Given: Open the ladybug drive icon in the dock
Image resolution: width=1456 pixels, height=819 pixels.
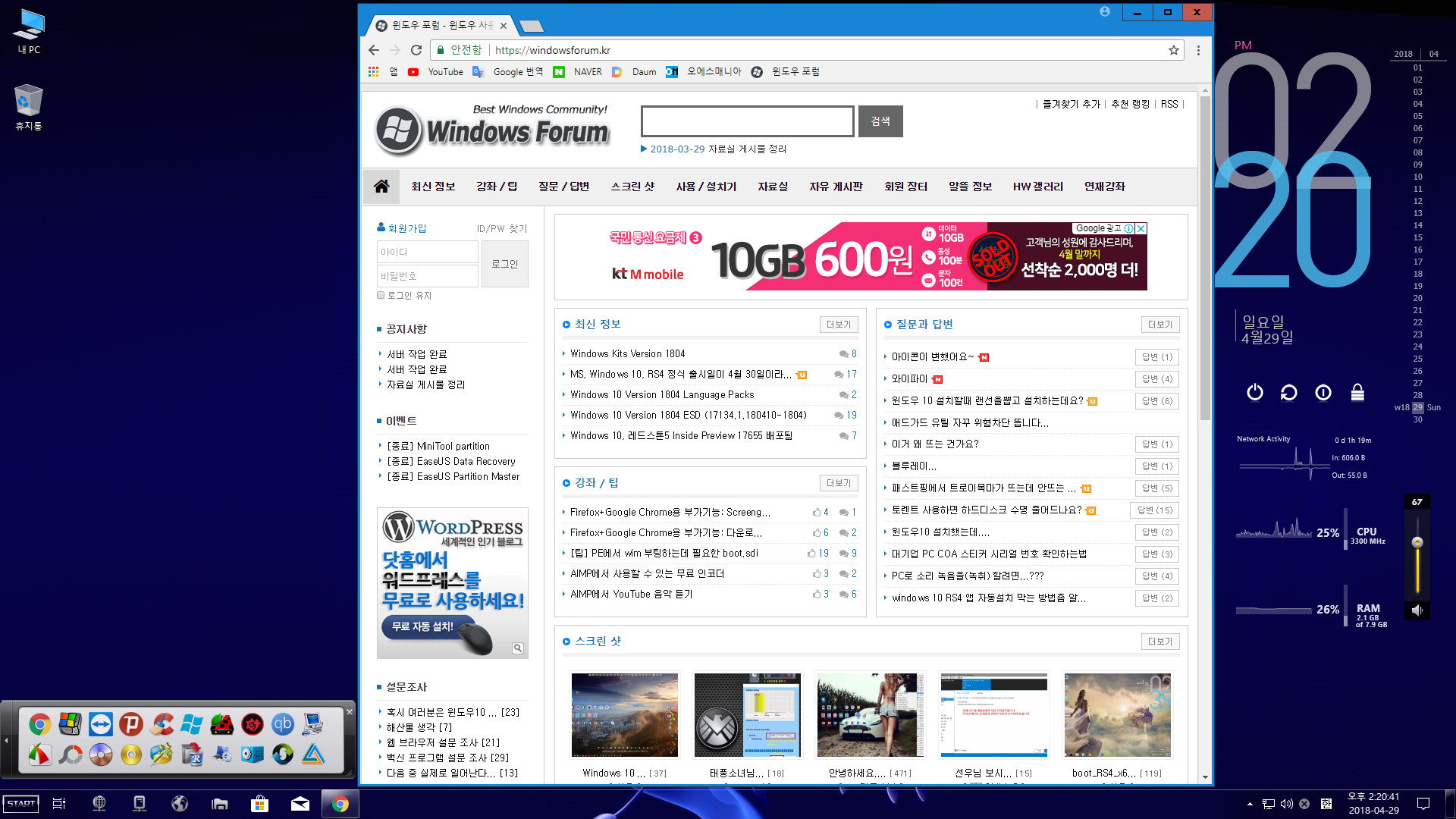Looking at the screenshot, I should coord(222,724).
